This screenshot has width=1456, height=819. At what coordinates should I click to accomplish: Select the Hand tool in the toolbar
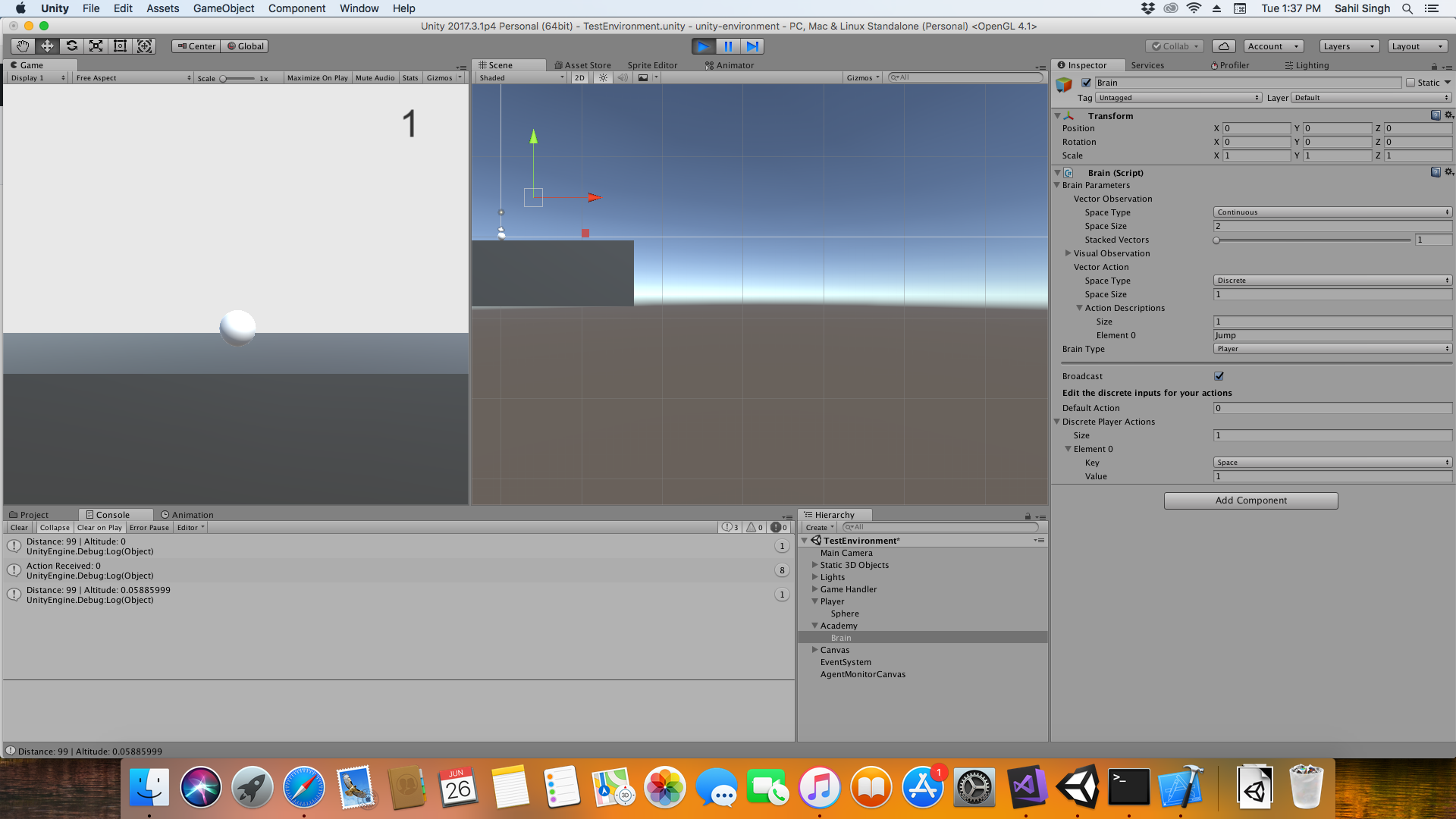click(x=21, y=46)
